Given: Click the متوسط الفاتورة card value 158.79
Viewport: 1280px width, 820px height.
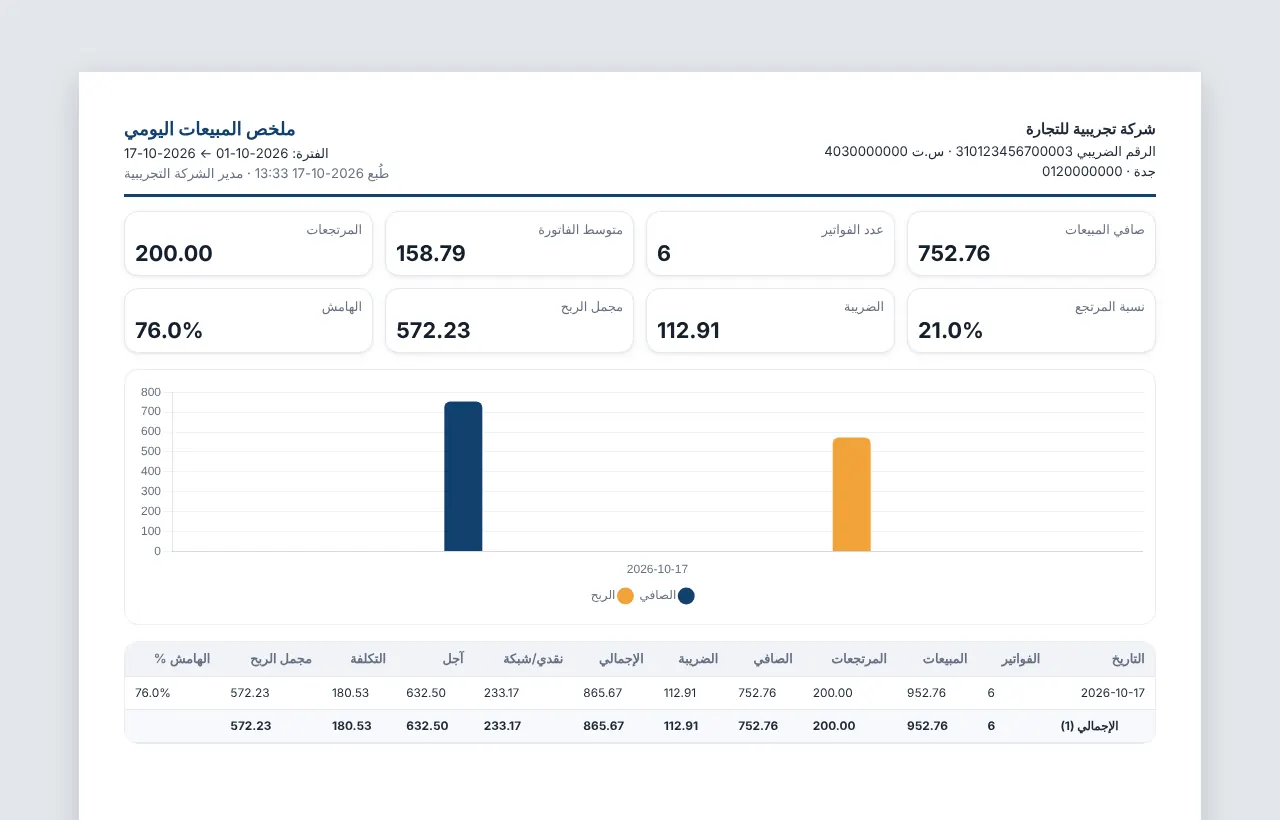Looking at the screenshot, I should 431,253.
